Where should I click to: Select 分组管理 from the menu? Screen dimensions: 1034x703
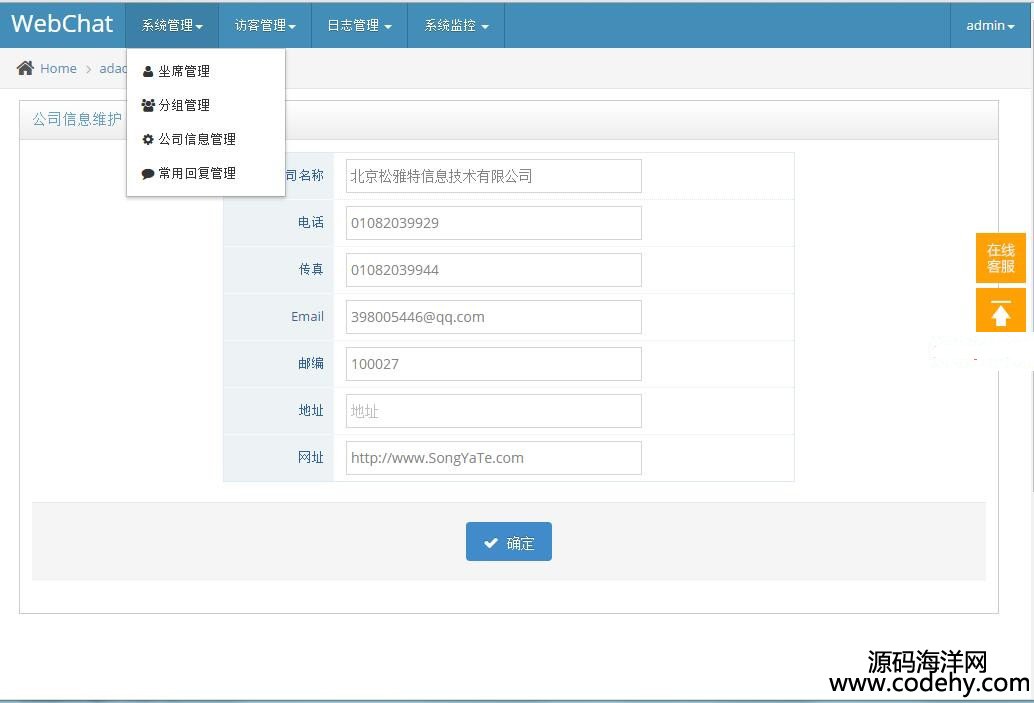pos(184,106)
